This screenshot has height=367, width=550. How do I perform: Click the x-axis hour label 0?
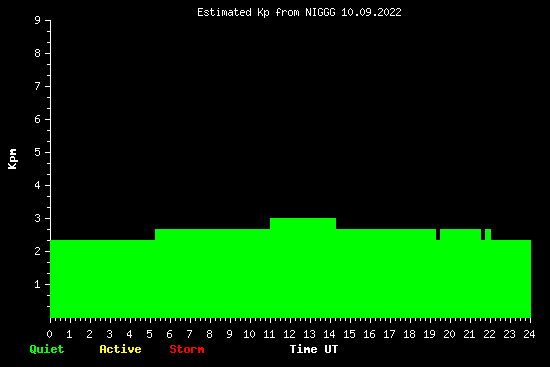49,334
